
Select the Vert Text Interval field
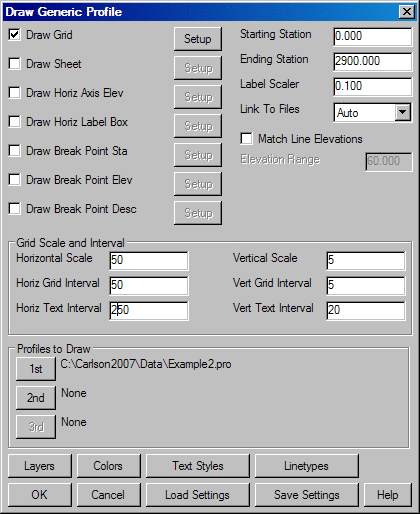(x=366, y=311)
